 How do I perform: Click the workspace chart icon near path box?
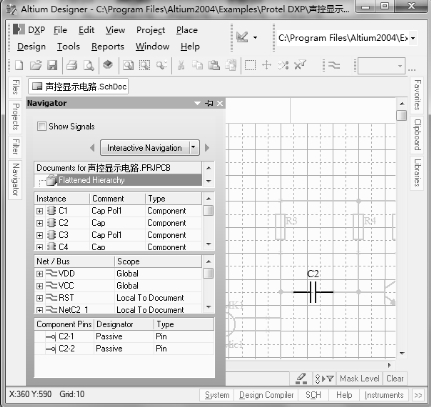242,37
